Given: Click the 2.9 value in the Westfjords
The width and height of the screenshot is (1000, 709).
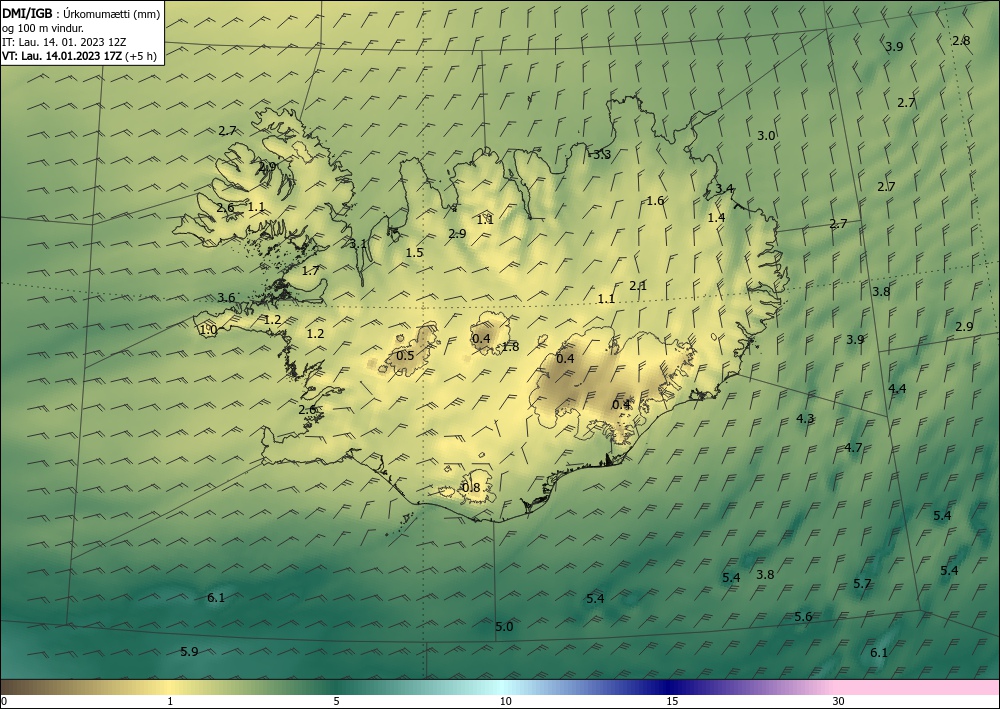Looking at the screenshot, I should tap(267, 166).
